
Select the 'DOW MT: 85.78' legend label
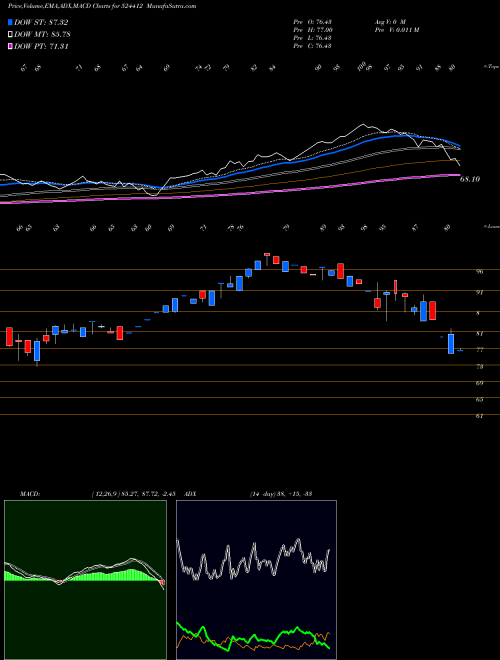point(42,35)
